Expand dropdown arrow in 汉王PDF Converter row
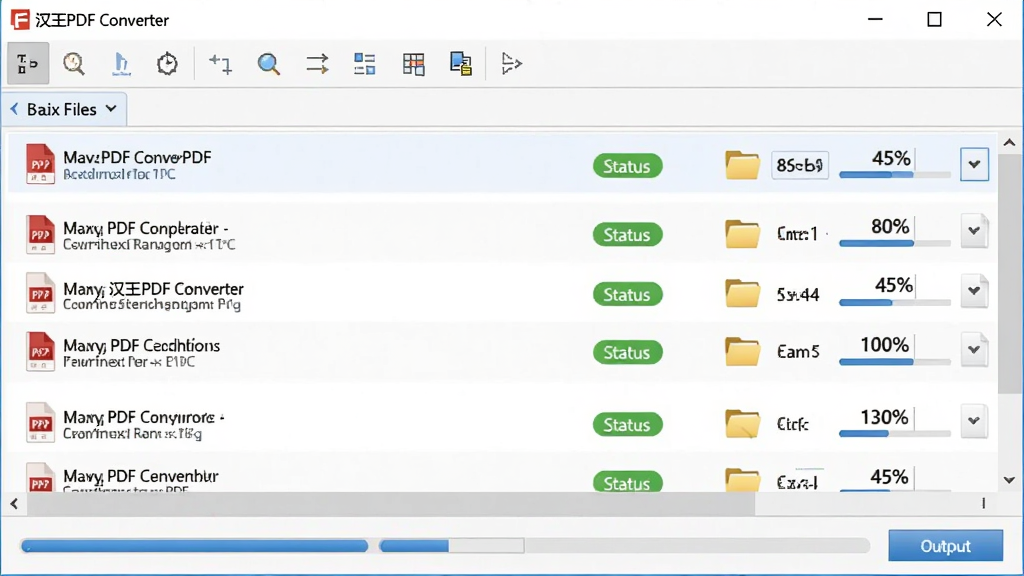The width and height of the screenshot is (1024, 576). click(x=974, y=291)
